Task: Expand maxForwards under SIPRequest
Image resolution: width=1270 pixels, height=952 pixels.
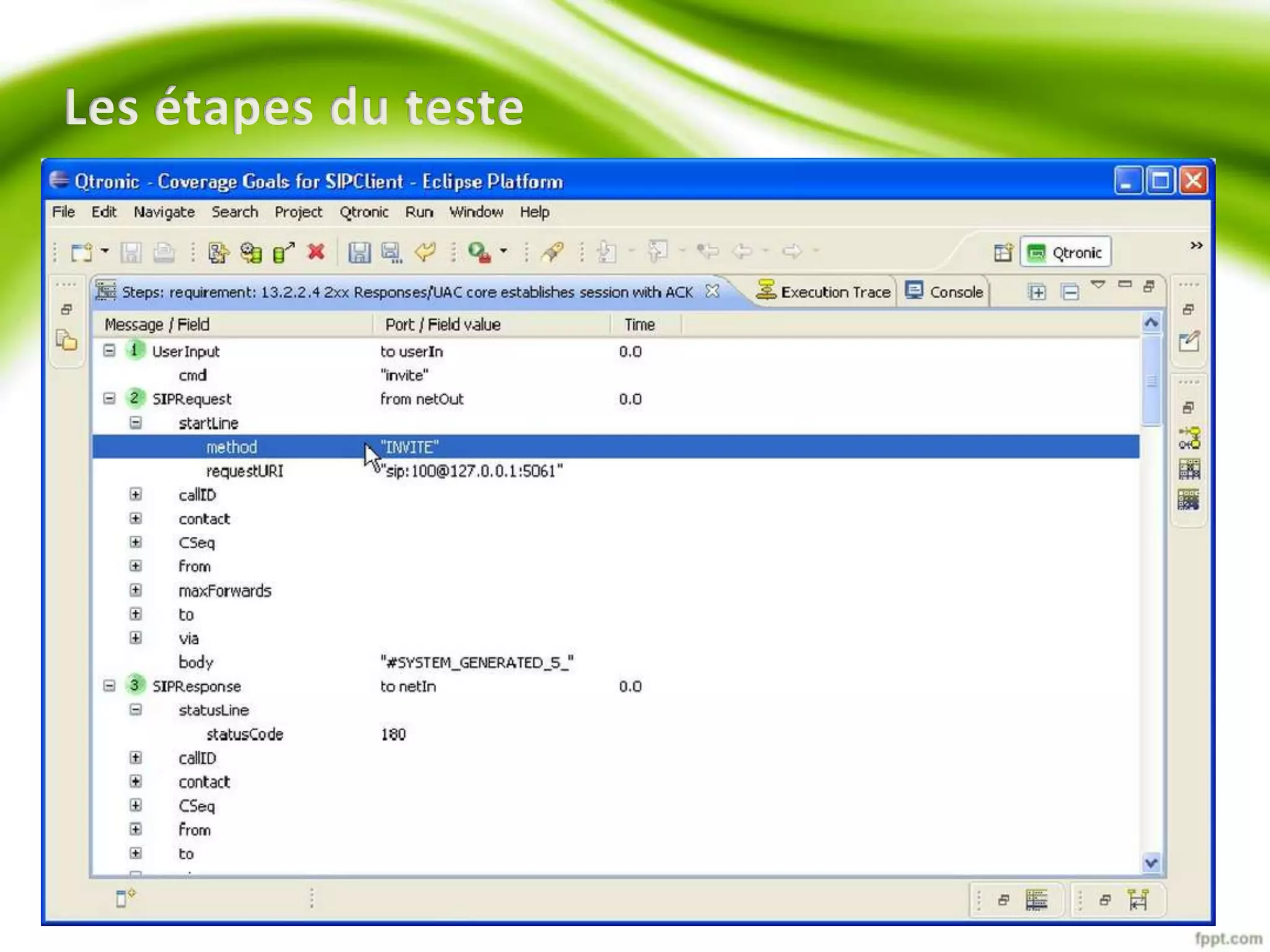Action: coord(136,590)
